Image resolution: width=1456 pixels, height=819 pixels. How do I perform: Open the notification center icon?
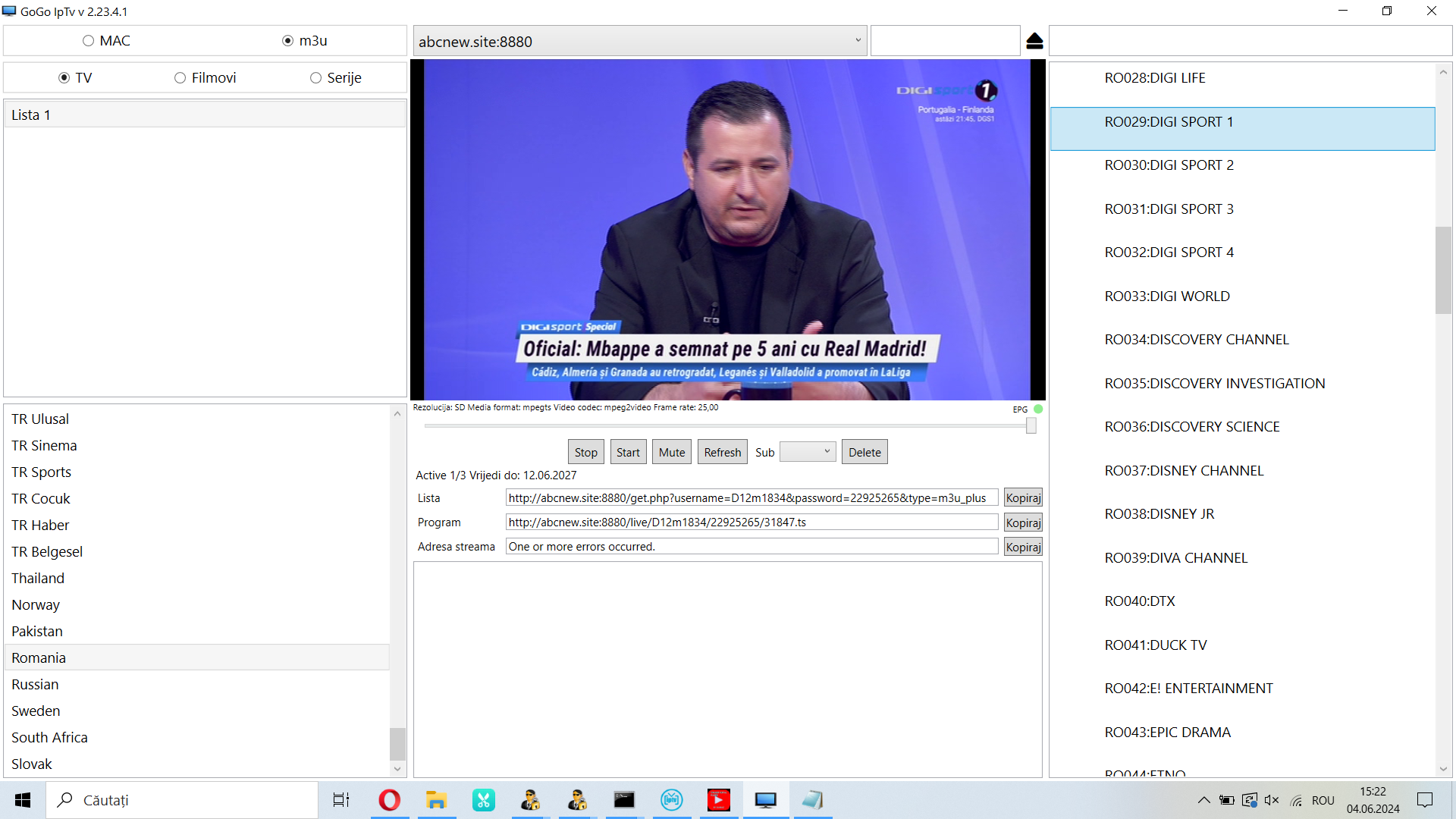[1425, 800]
